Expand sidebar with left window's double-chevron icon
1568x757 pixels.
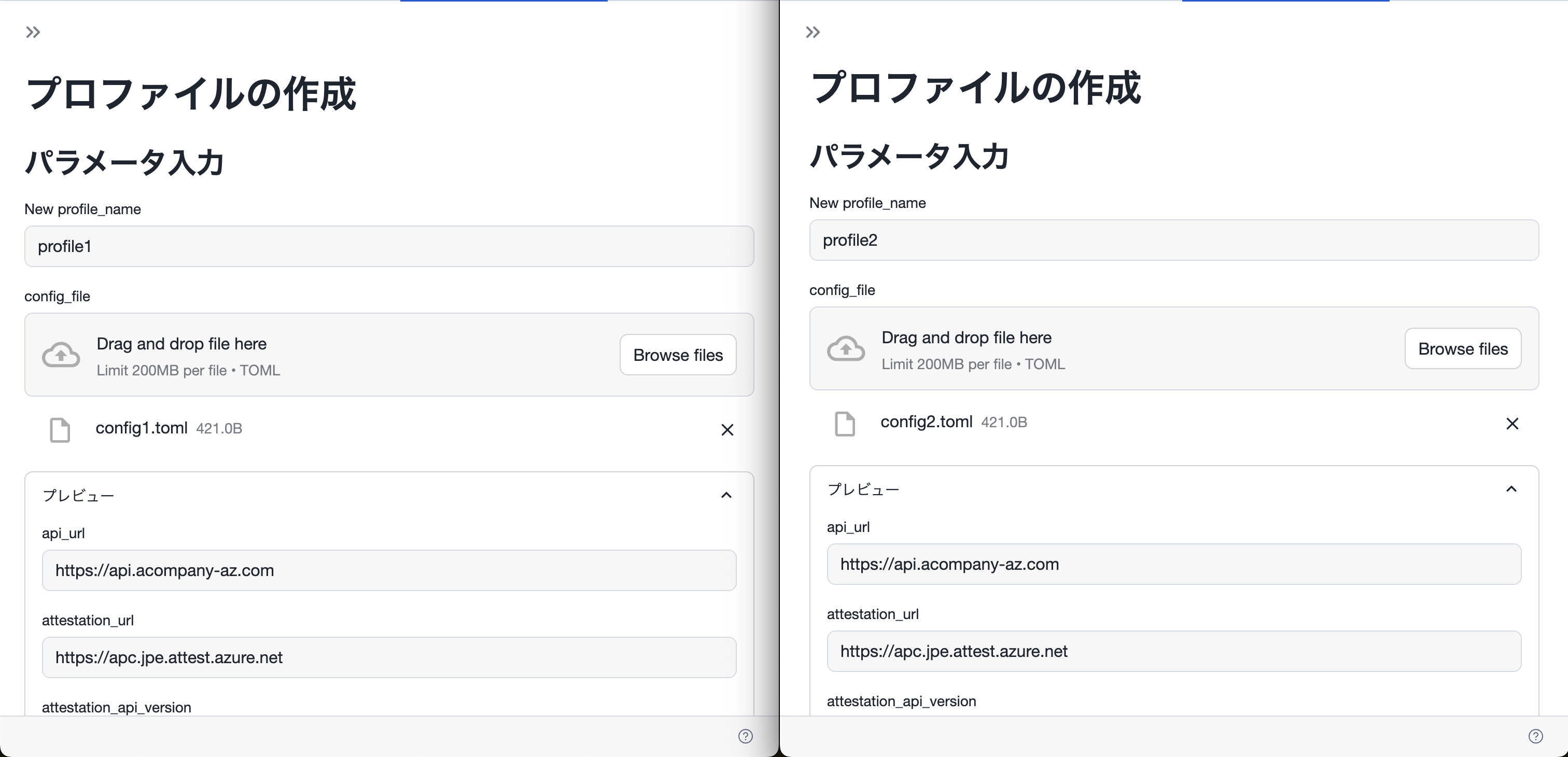point(33,32)
